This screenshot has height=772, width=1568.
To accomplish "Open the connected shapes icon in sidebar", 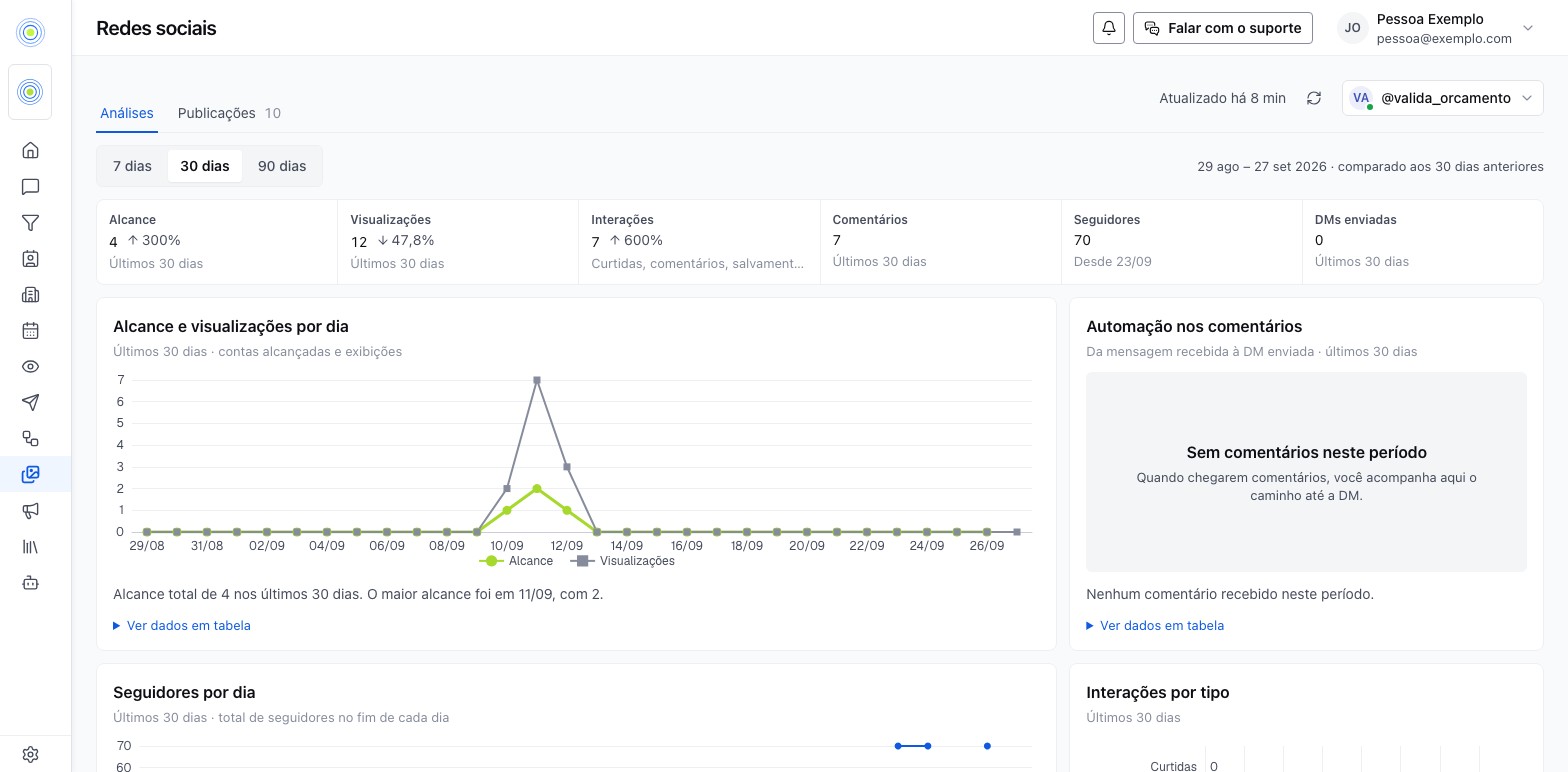I will tap(30, 438).
